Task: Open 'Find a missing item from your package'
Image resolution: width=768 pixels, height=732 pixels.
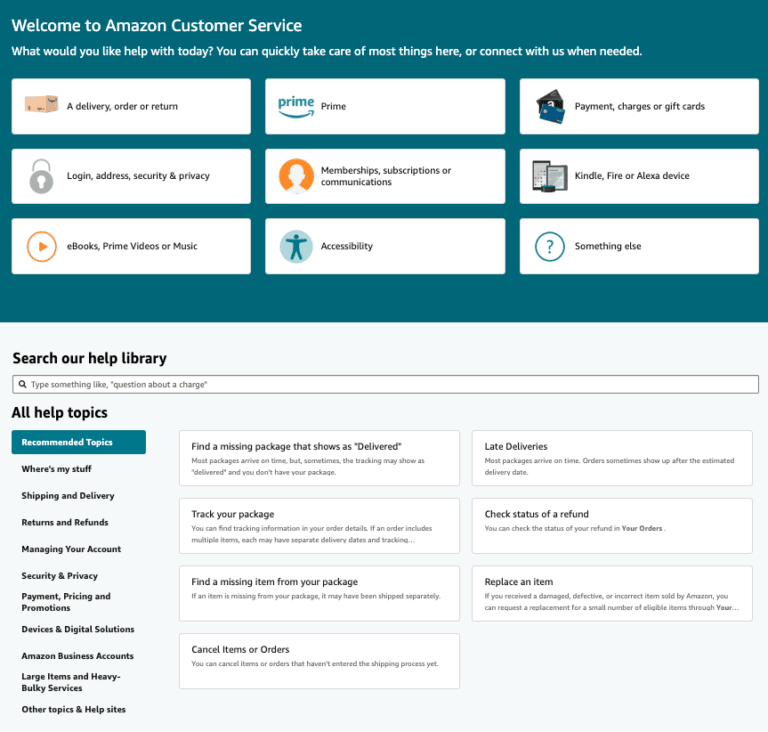Action: coord(319,593)
